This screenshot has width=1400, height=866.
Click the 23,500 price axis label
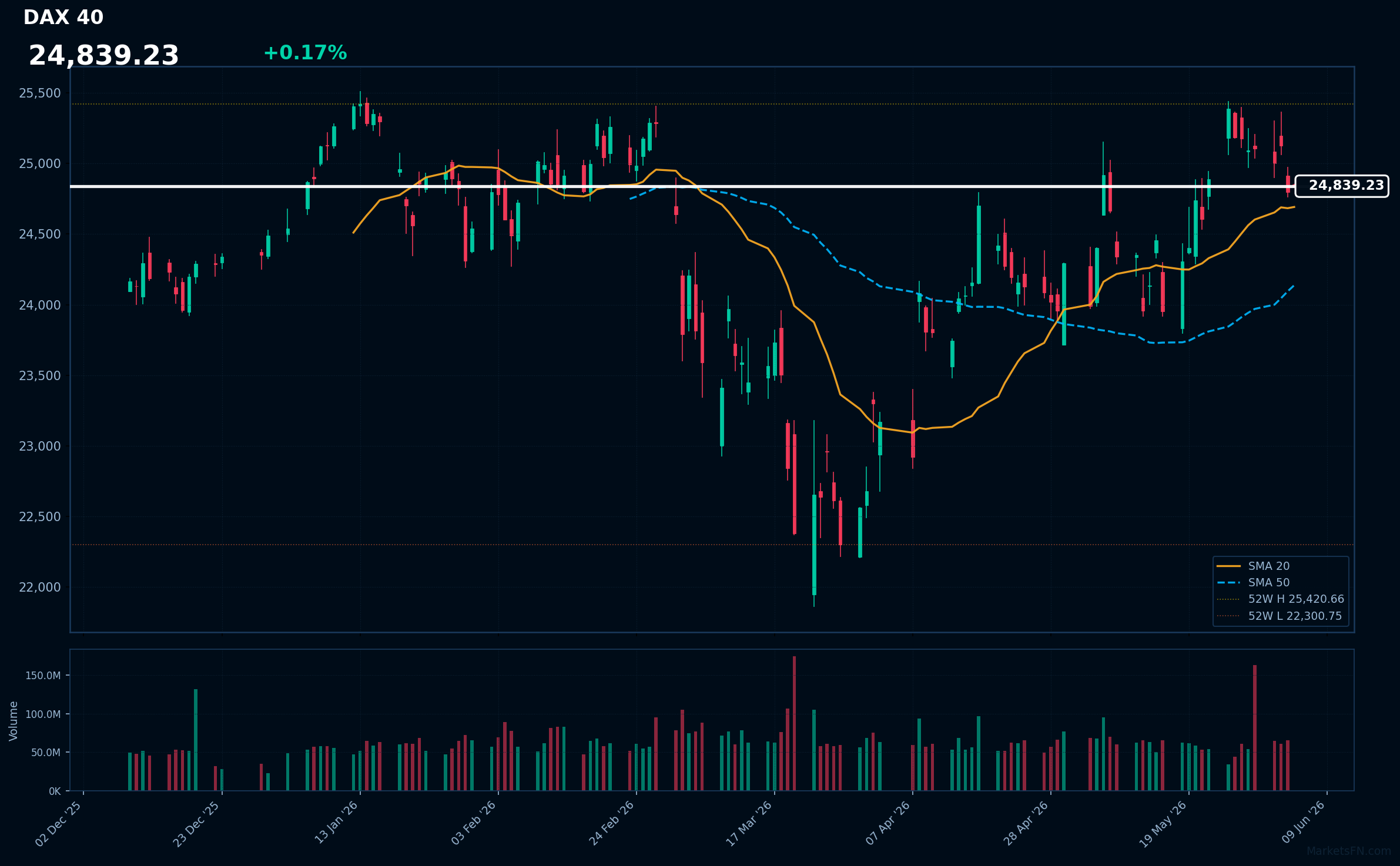(40, 375)
